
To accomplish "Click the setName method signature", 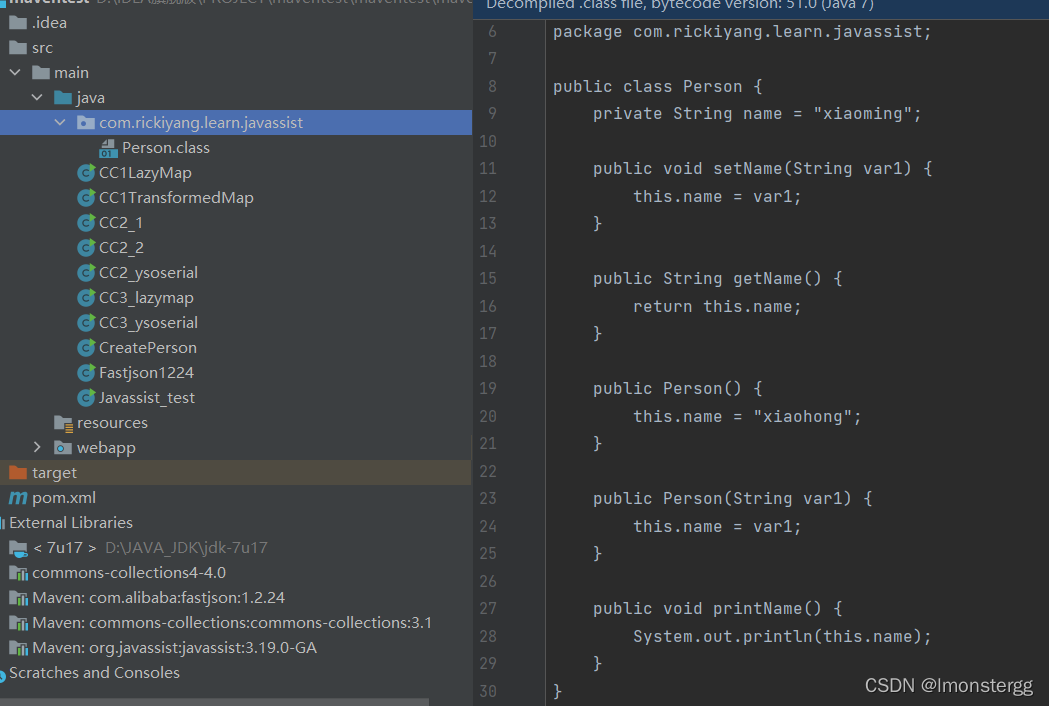I will (x=762, y=169).
